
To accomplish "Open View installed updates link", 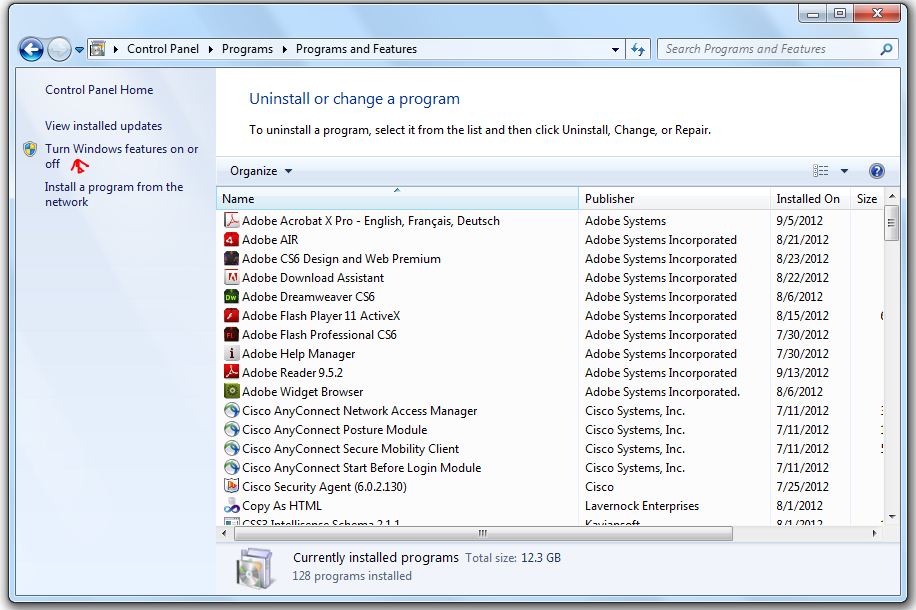I will pos(103,126).
